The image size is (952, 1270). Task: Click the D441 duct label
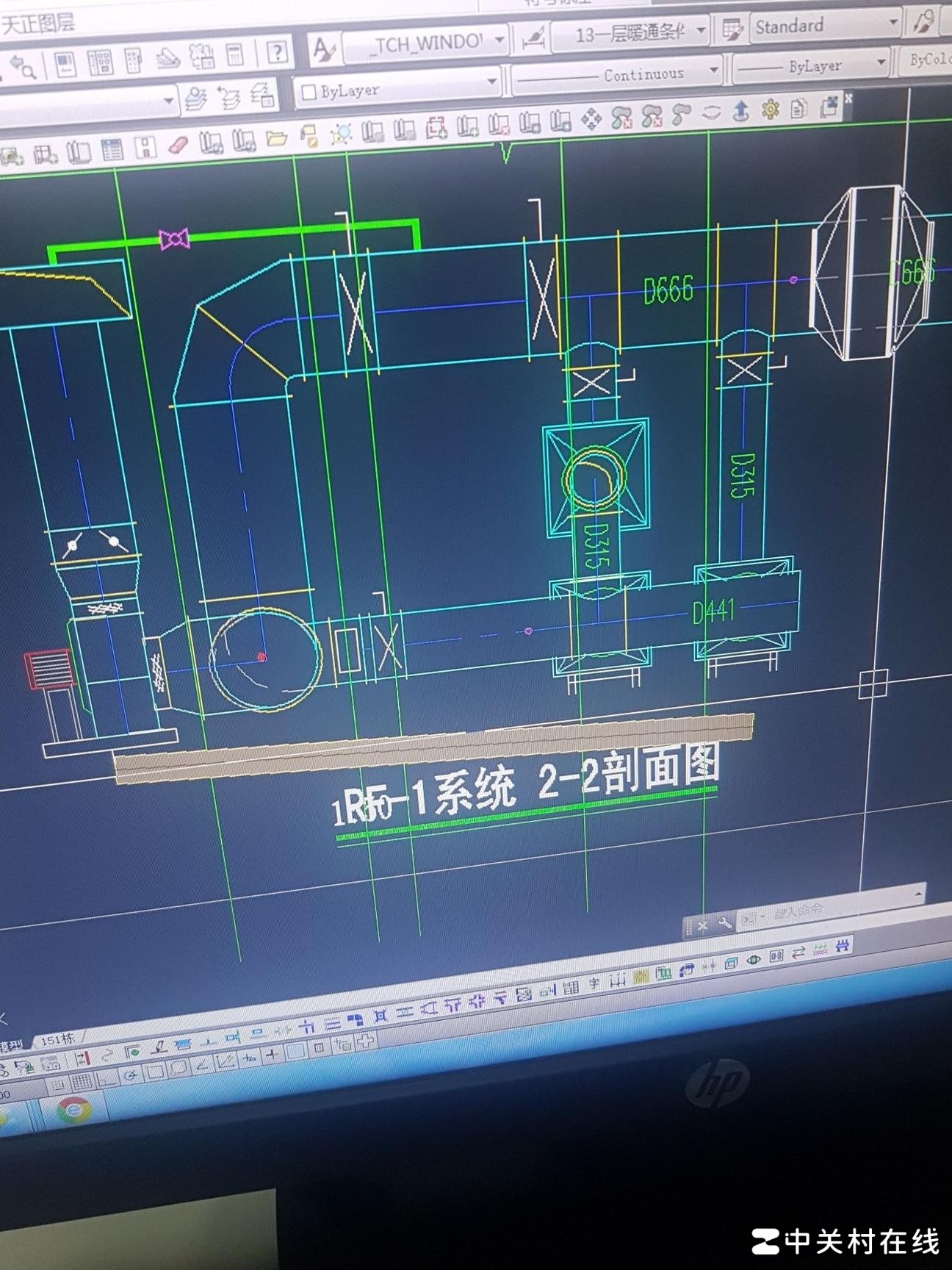point(713,610)
